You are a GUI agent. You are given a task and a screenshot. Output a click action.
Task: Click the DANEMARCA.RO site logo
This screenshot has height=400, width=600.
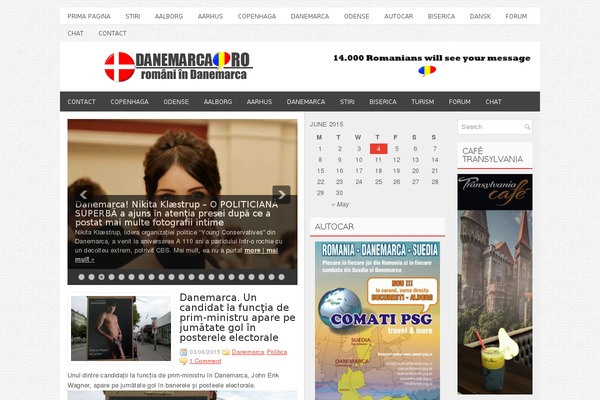point(178,67)
